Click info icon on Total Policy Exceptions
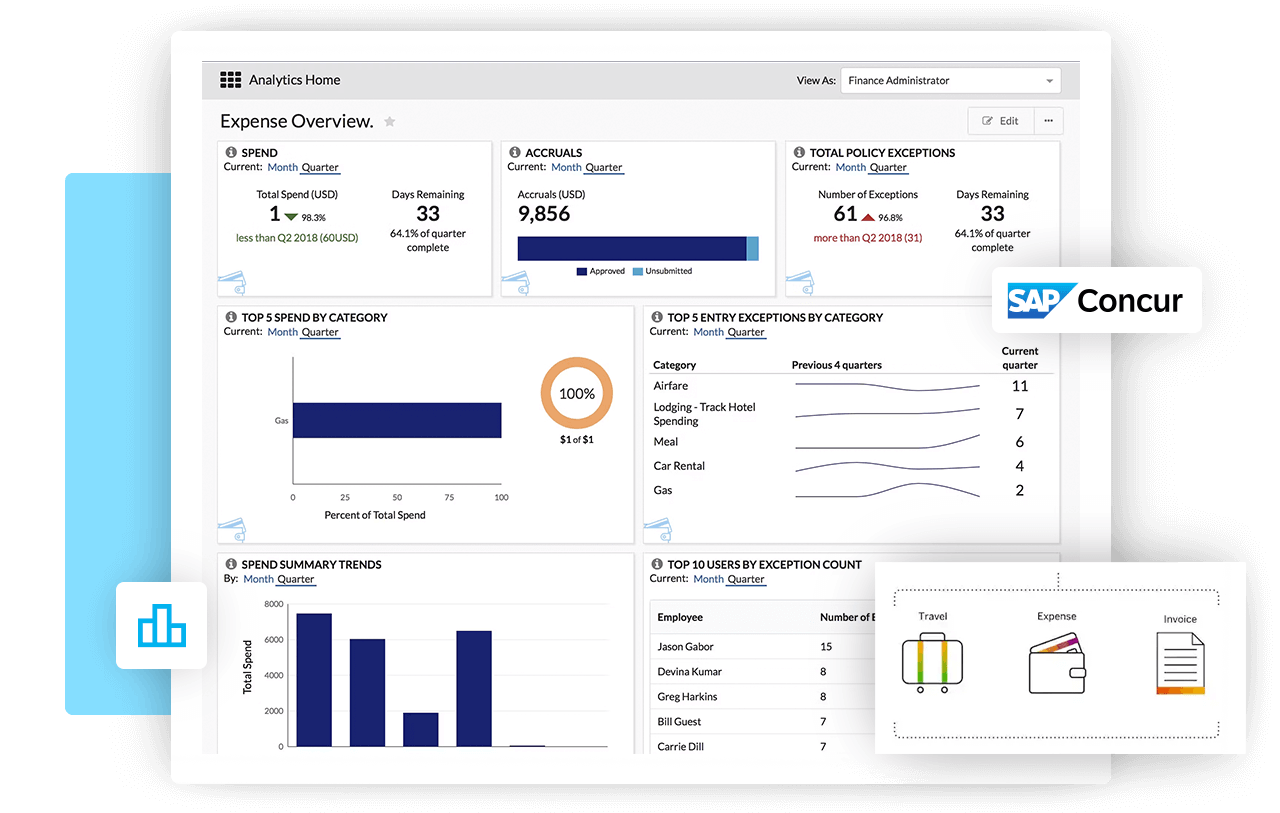 tap(799, 153)
